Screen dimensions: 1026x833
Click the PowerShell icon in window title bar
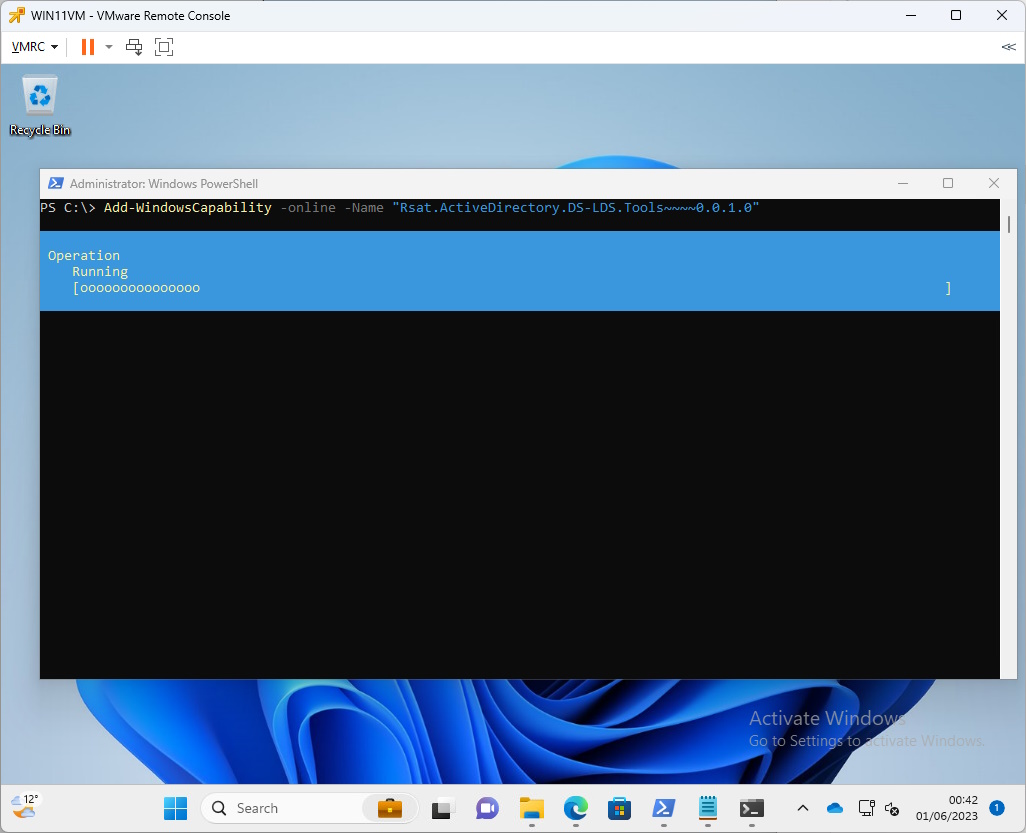56,183
